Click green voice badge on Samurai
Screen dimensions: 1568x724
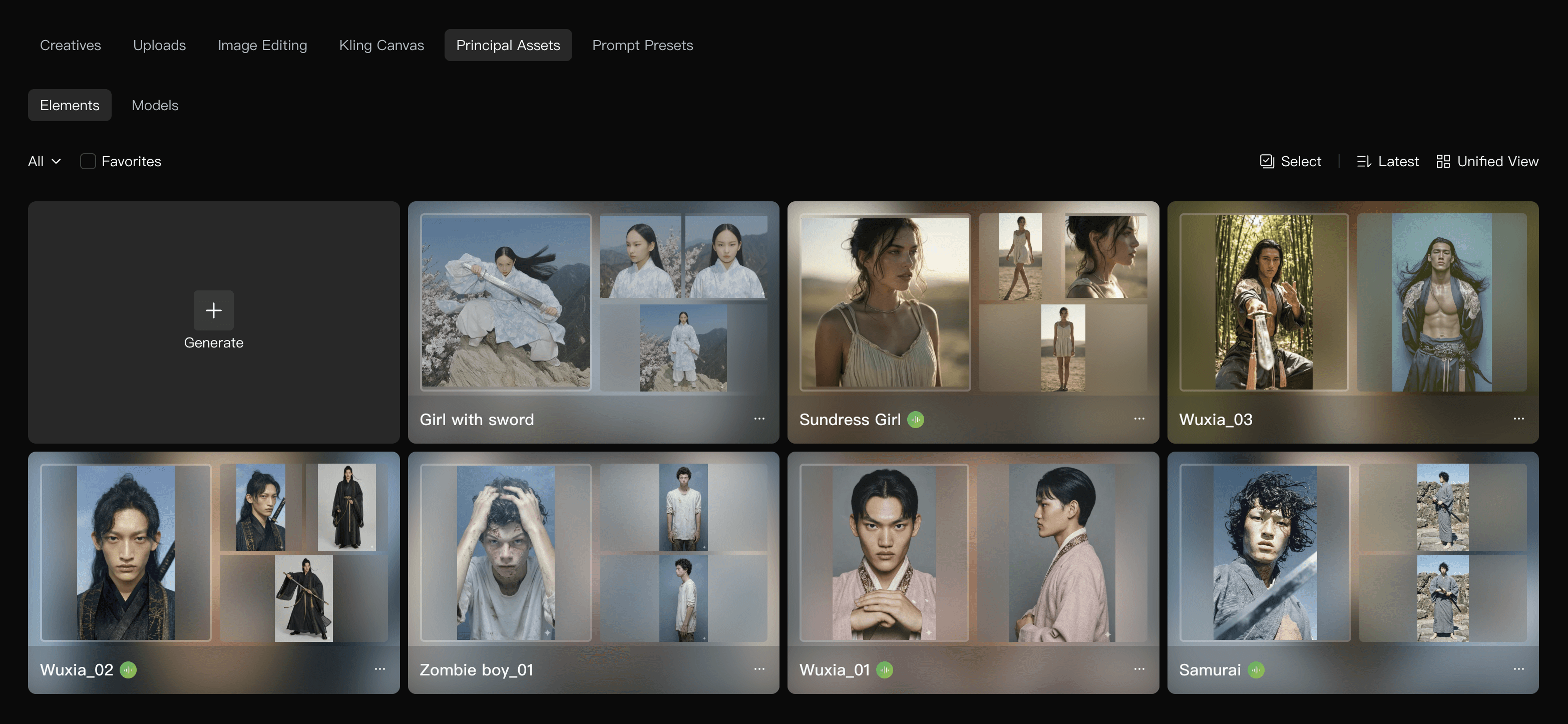(x=1256, y=670)
